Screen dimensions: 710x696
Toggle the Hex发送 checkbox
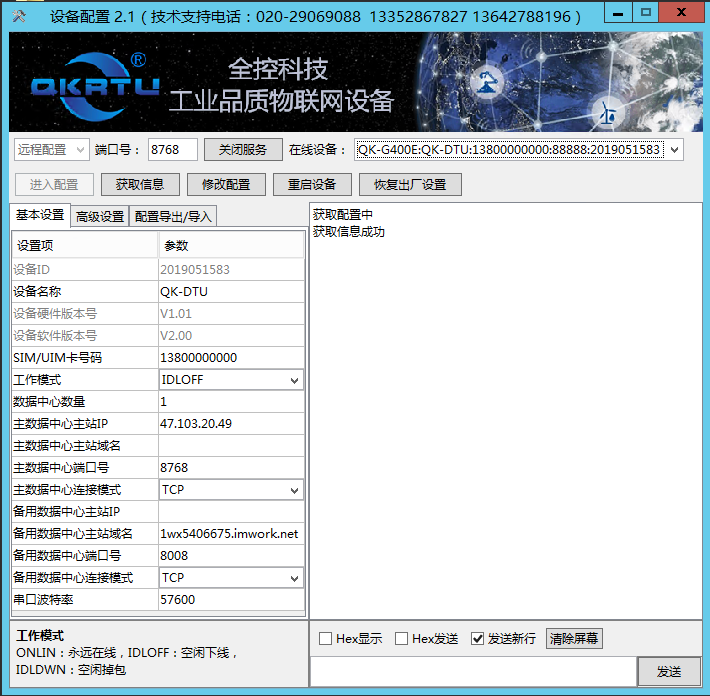point(401,639)
